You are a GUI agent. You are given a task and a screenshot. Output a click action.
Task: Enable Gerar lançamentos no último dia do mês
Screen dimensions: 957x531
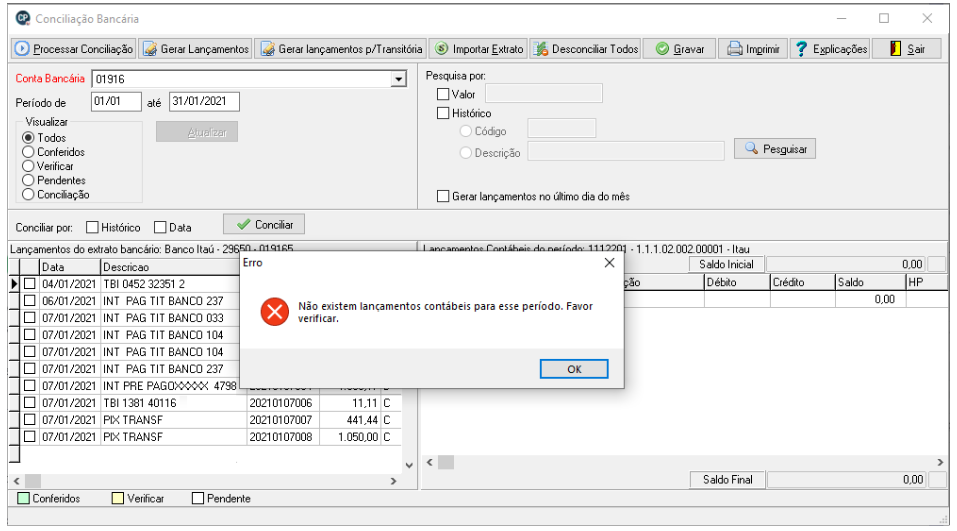point(443,197)
